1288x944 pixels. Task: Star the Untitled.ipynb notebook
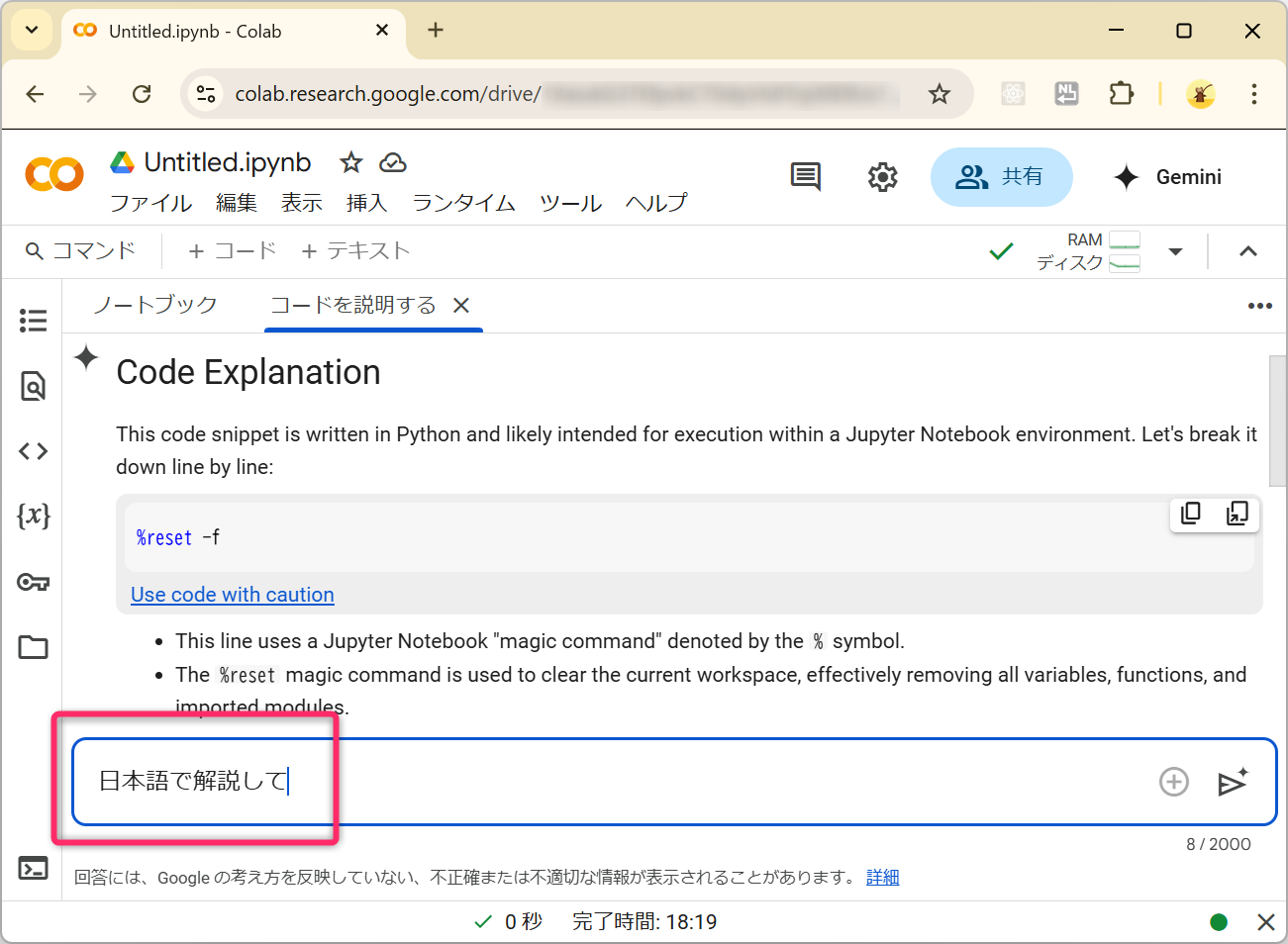coord(350,162)
